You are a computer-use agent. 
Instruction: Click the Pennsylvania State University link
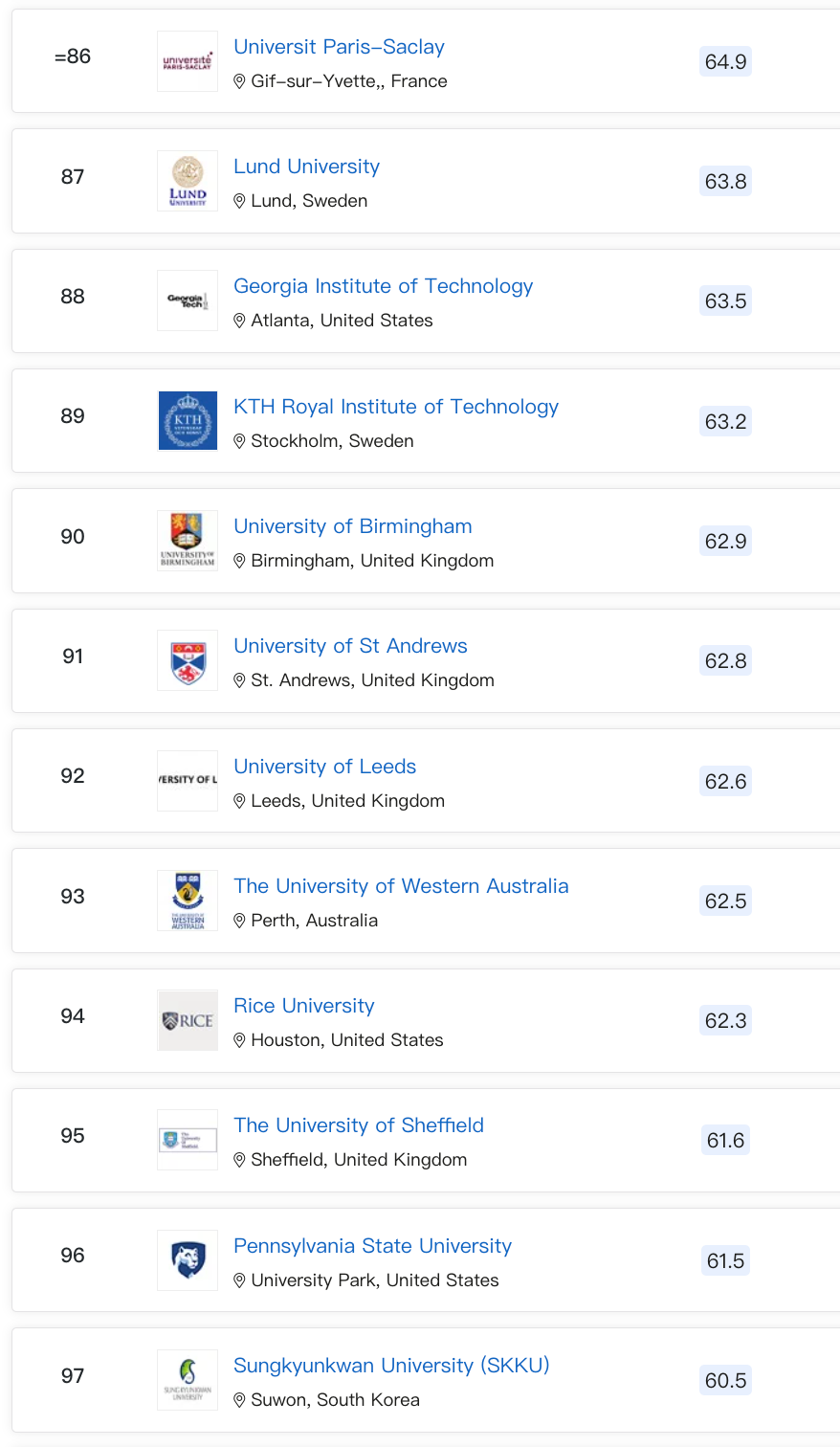(372, 1246)
